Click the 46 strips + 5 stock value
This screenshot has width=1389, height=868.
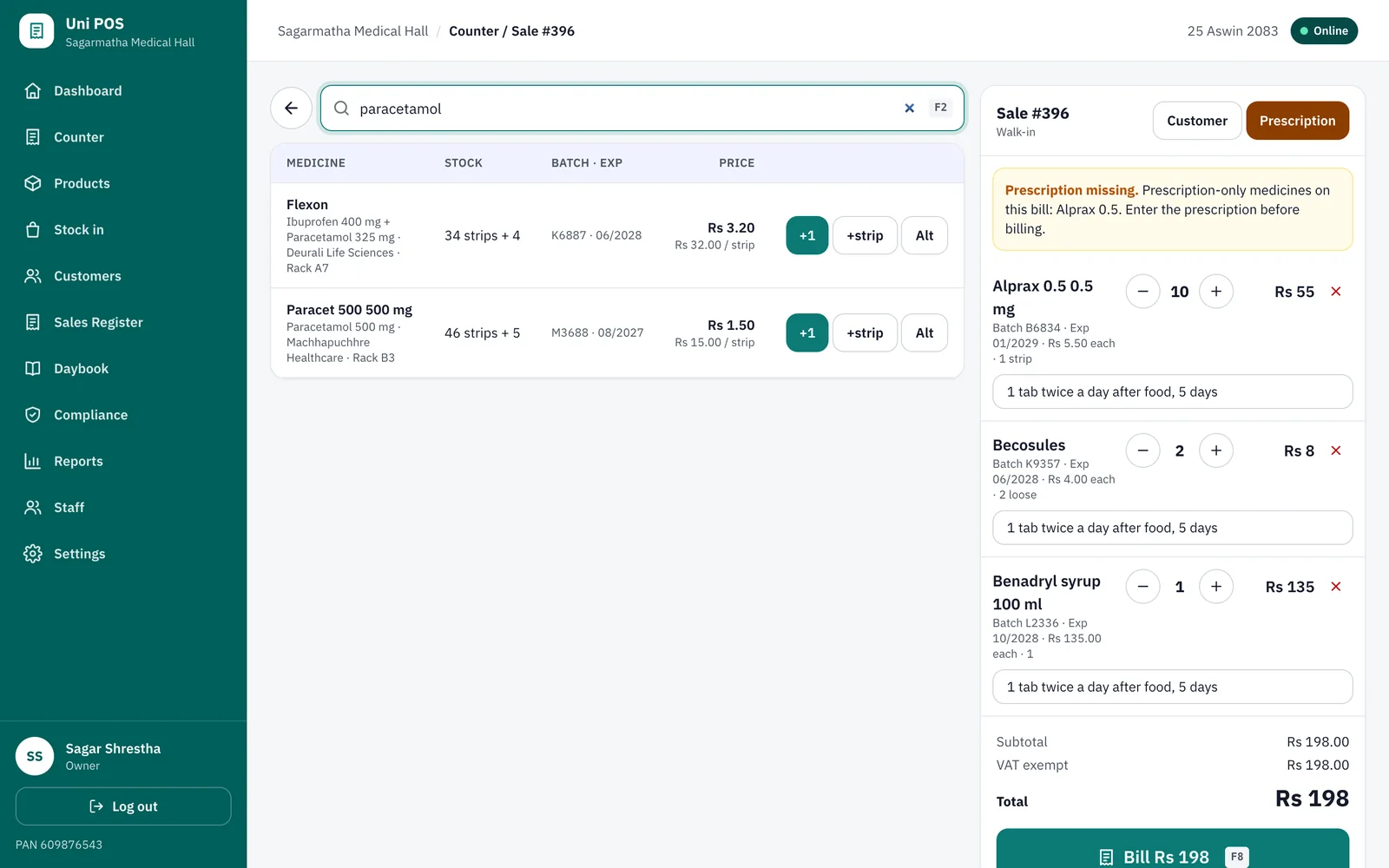(482, 332)
